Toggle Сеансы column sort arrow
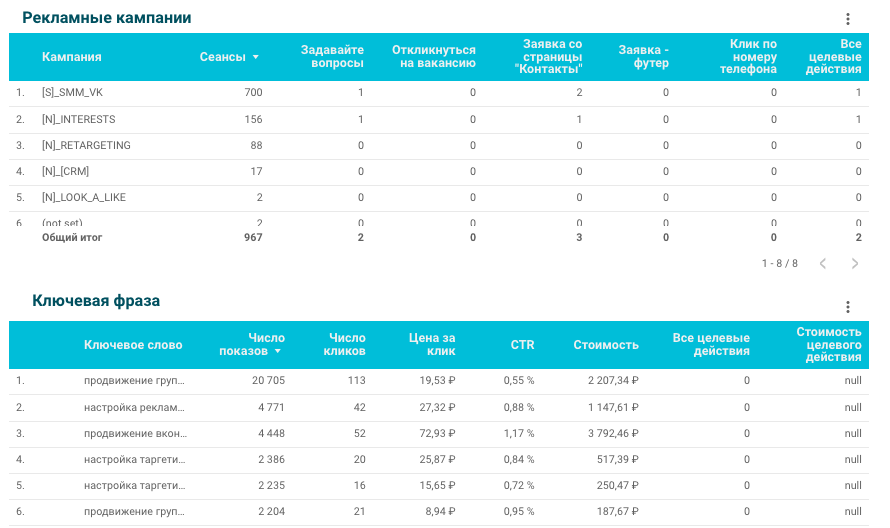Viewport: 890px width, 528px height. coord(255,57)
